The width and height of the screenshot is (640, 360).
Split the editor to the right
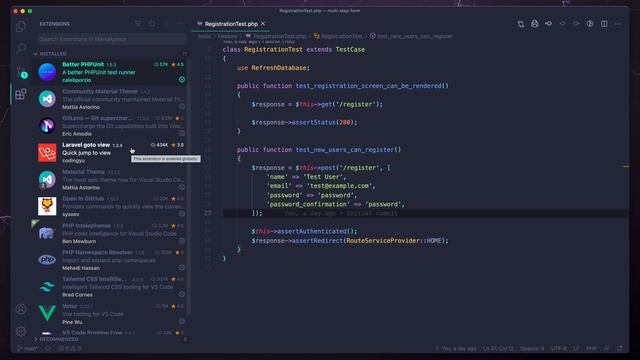(x=604, y=24)
